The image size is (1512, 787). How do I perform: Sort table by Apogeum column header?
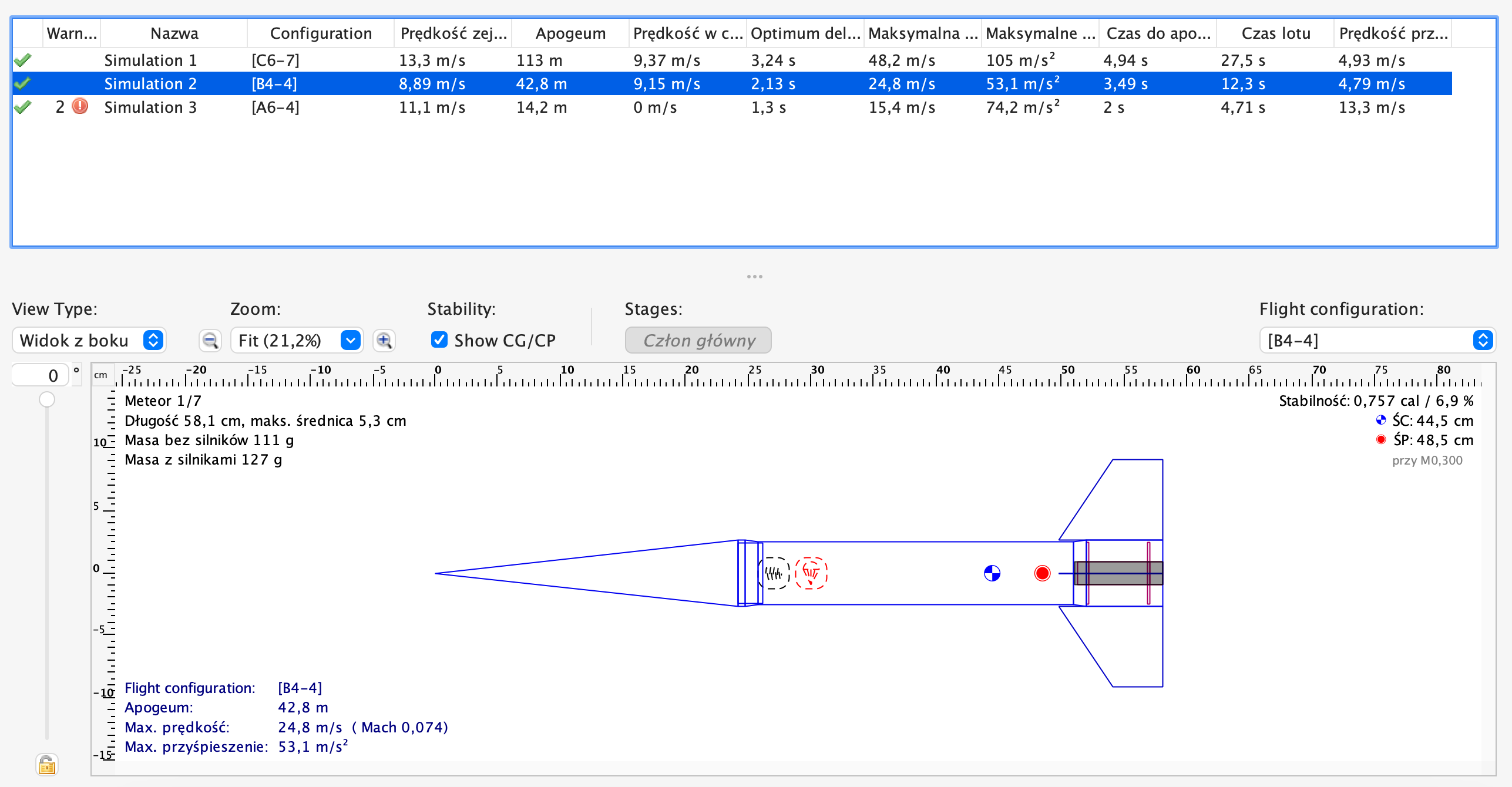point(570,33)
